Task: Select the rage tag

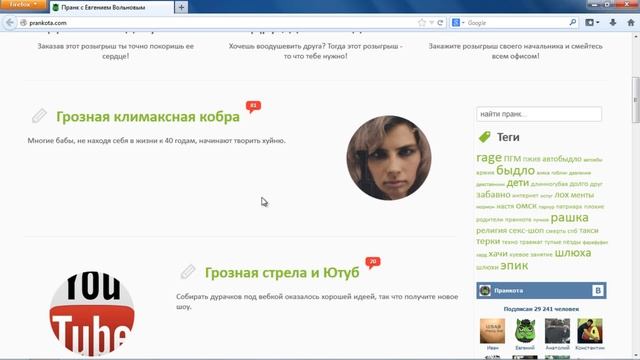Action: [489, 158]
